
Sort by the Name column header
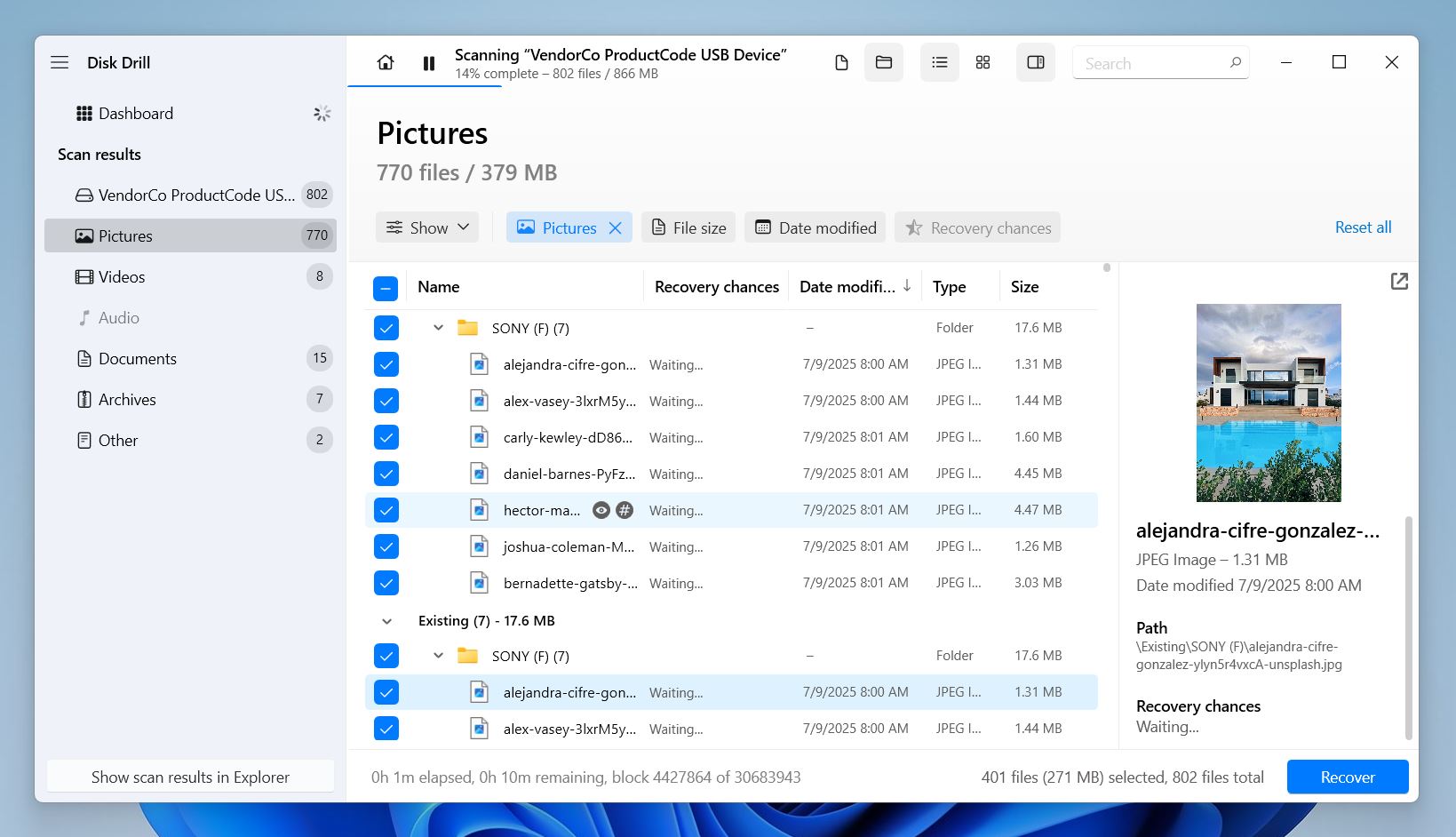point(439,287)
